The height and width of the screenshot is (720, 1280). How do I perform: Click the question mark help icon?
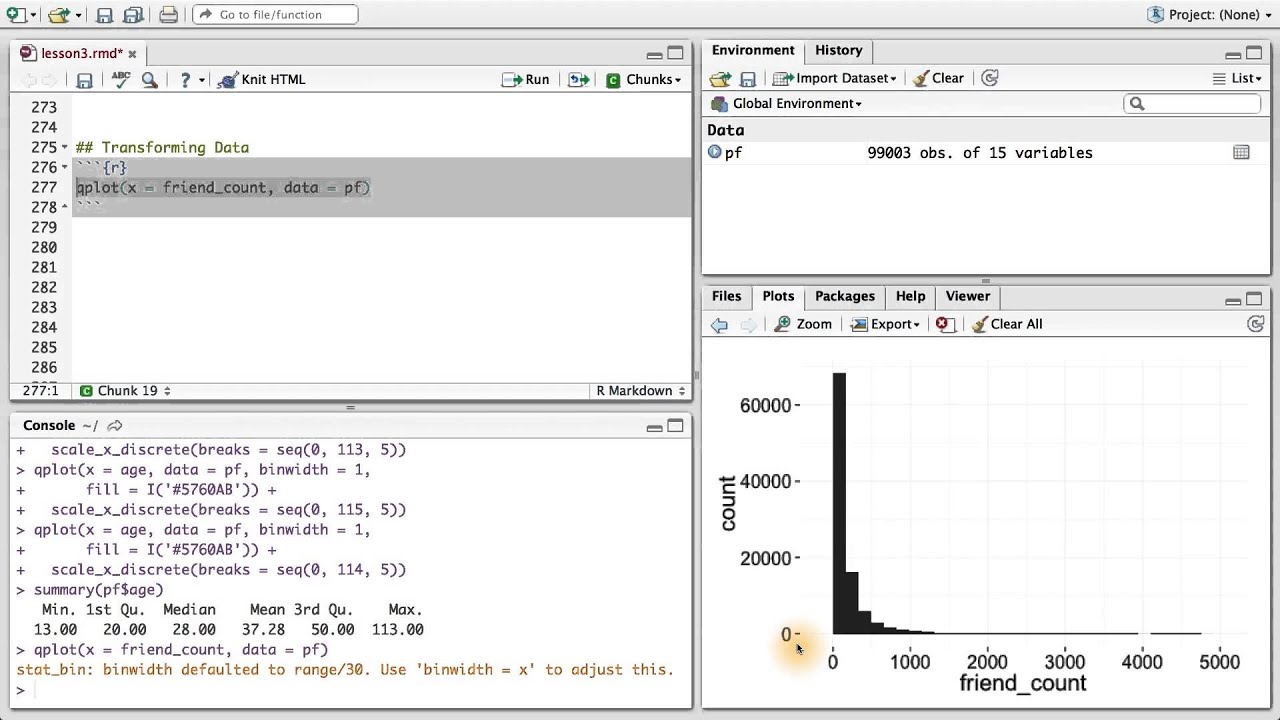(x=185, y=80)
